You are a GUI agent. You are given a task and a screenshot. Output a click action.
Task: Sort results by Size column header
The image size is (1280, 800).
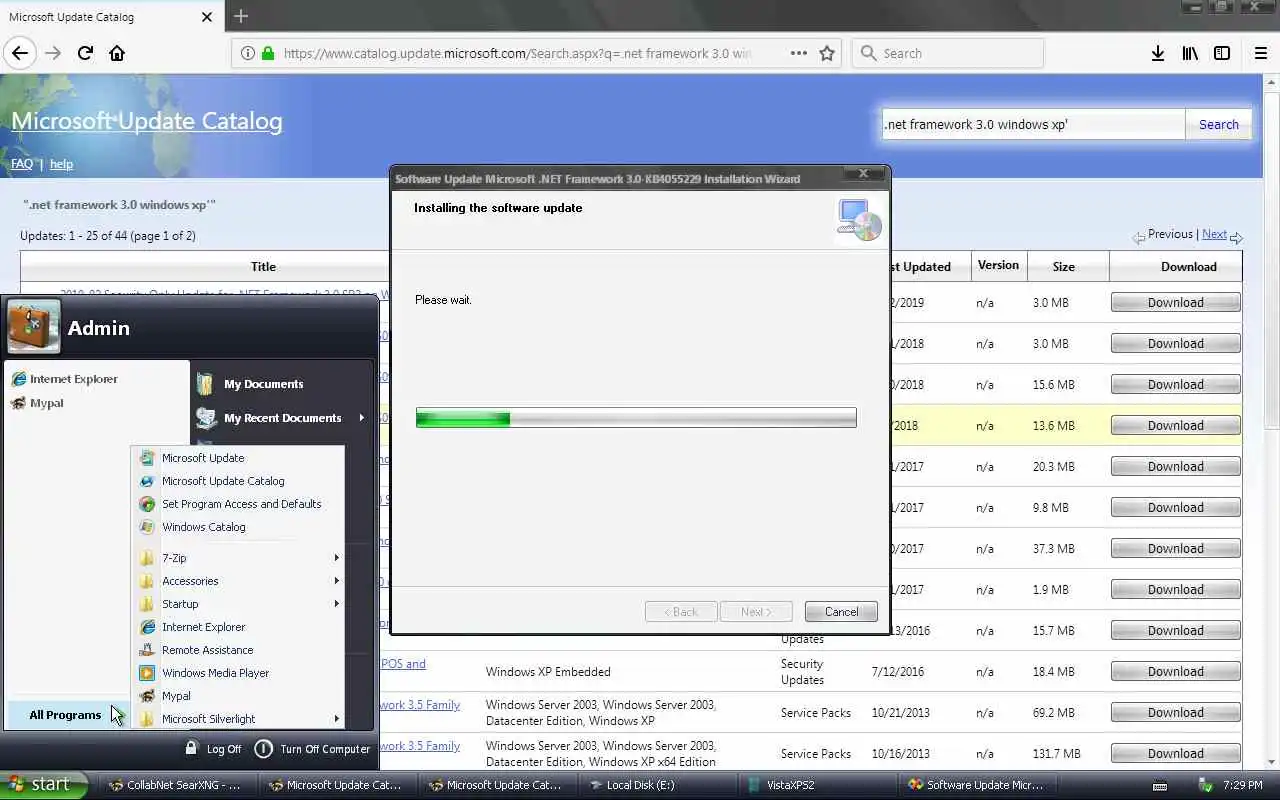point(1064,267)
